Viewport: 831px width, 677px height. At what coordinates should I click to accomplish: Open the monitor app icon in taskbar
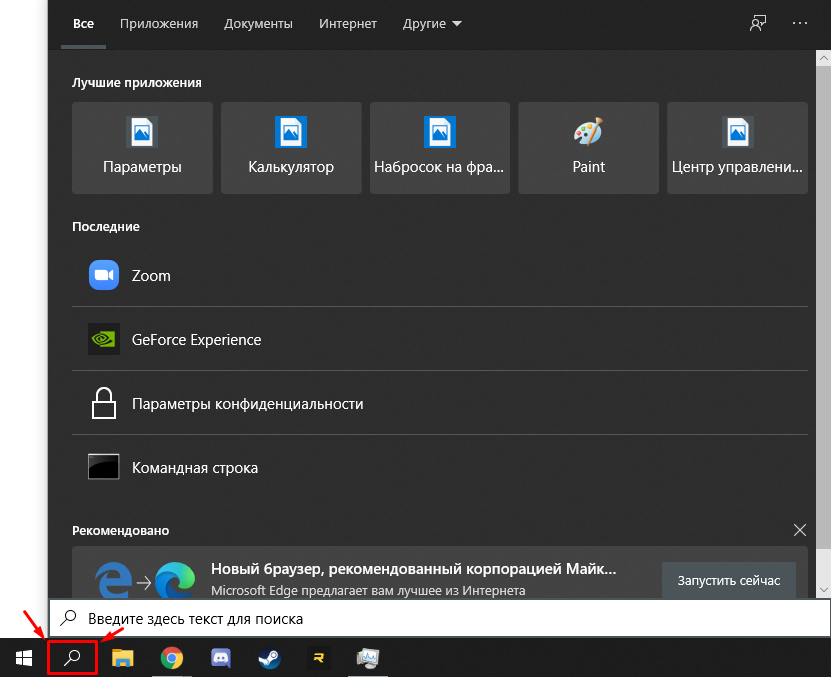pyautogui.click(x=368, y=658)
